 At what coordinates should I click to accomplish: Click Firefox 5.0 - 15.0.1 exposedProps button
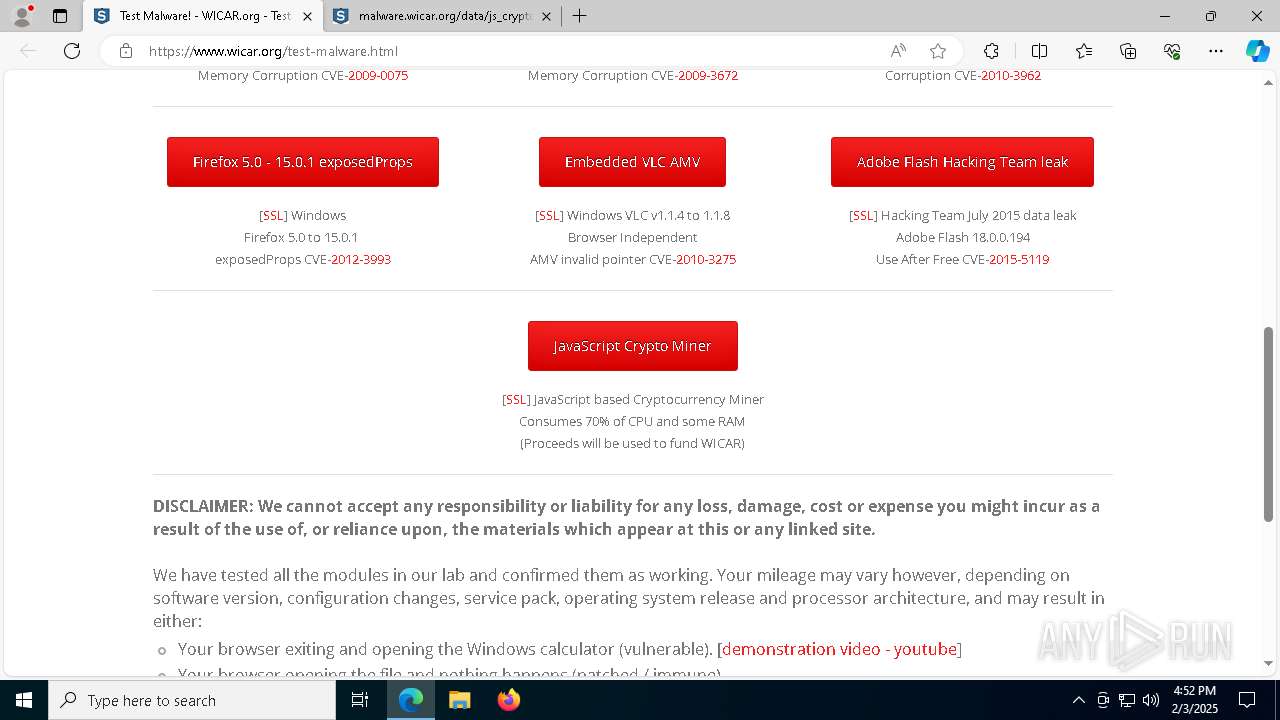tap(303, 162)
